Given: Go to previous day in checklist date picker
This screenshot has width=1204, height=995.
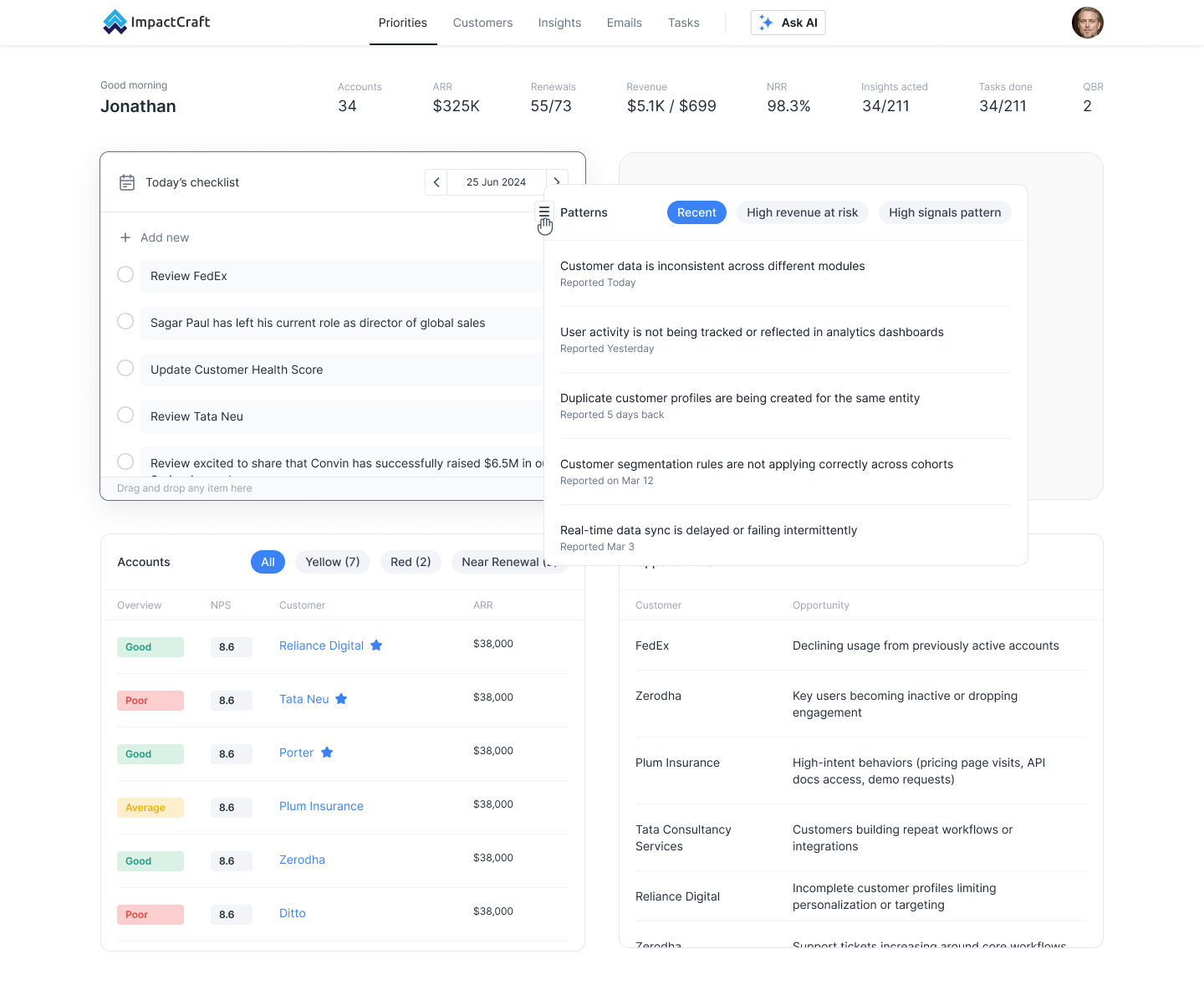Looking at the screenshot, I should pyautogui.click(x=436, y=182).
